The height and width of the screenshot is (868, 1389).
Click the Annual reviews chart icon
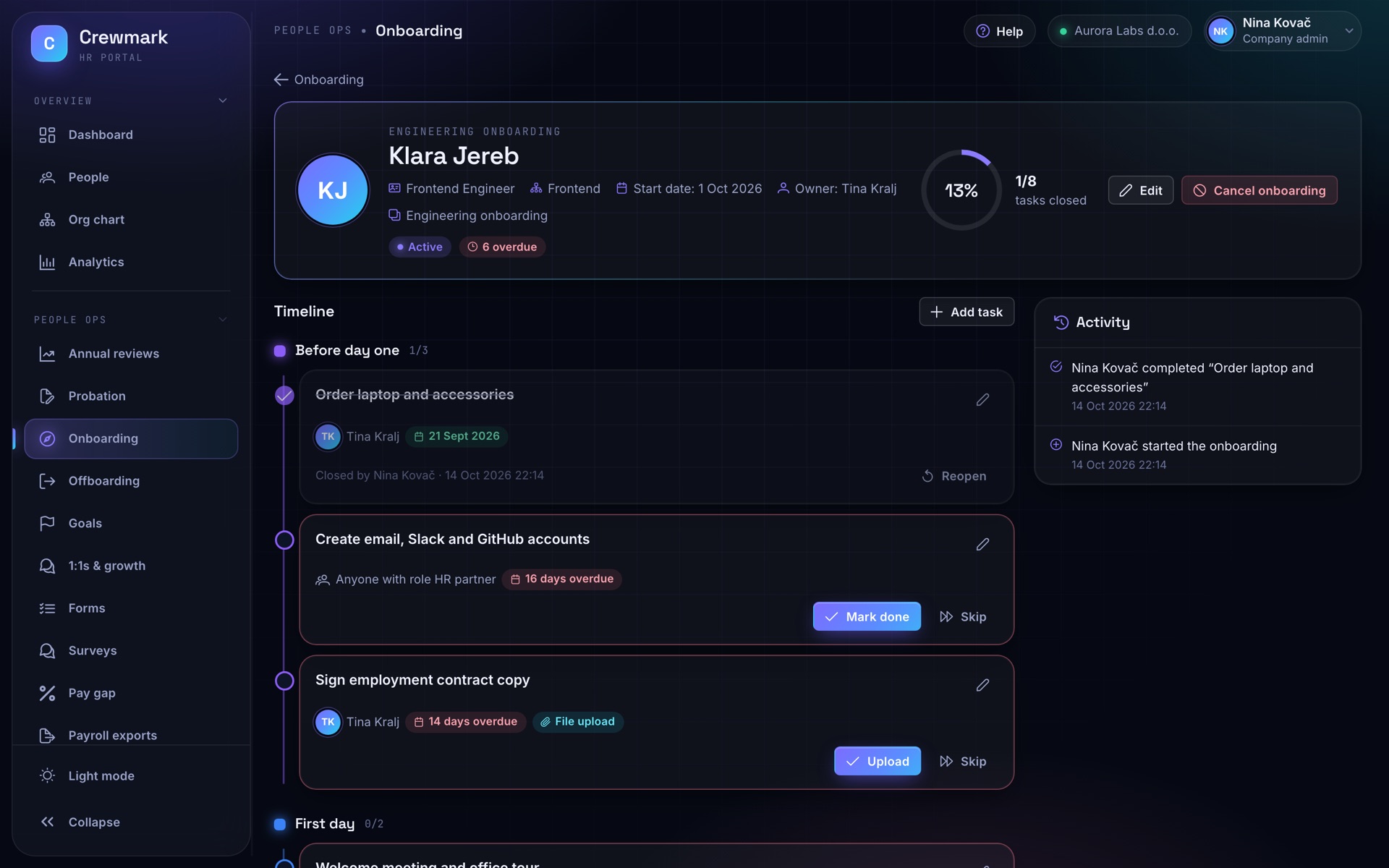pos(47,354)
